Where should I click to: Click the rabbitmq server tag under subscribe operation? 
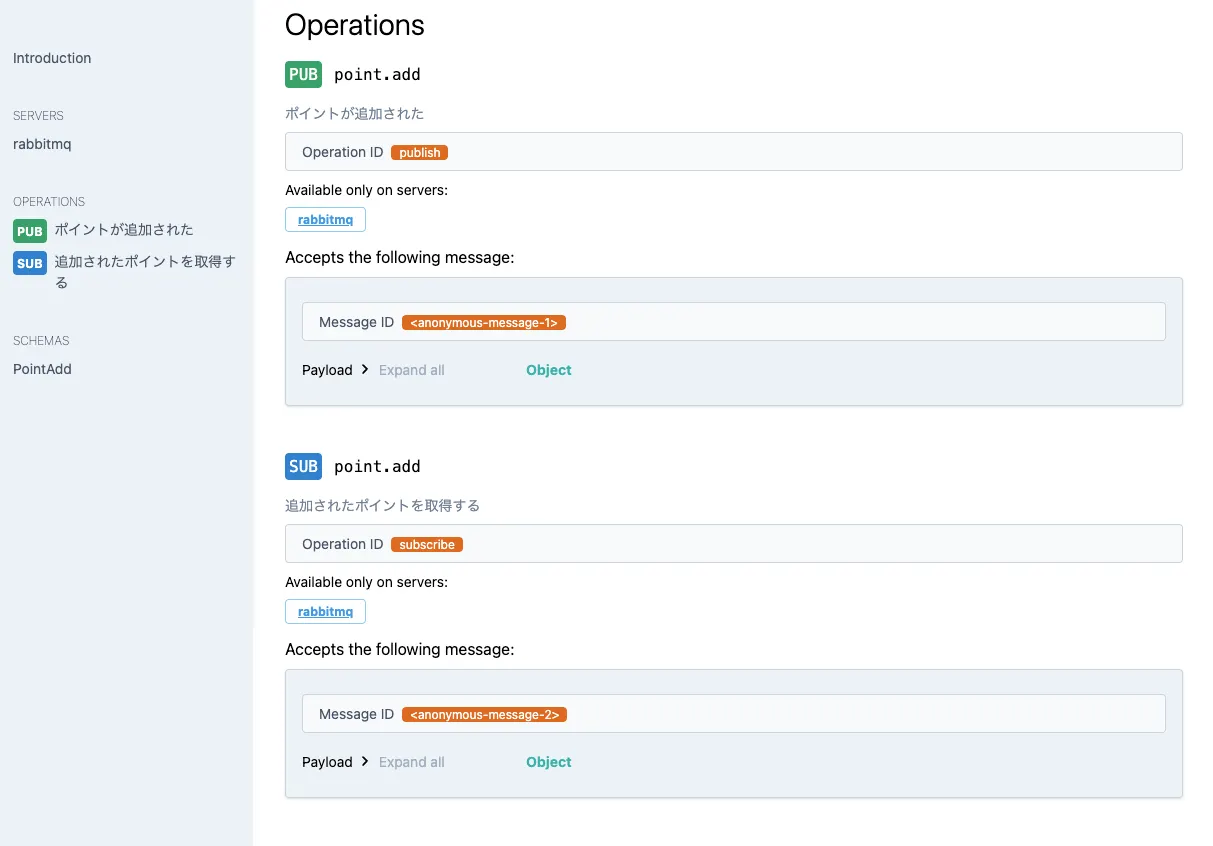click(x=325, y=611)
